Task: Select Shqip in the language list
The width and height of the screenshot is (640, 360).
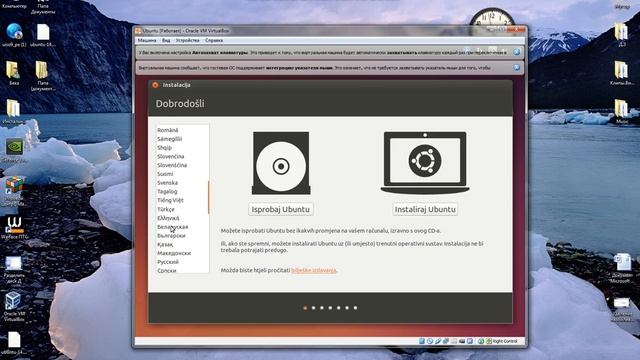Action: [x=164, y=148]
